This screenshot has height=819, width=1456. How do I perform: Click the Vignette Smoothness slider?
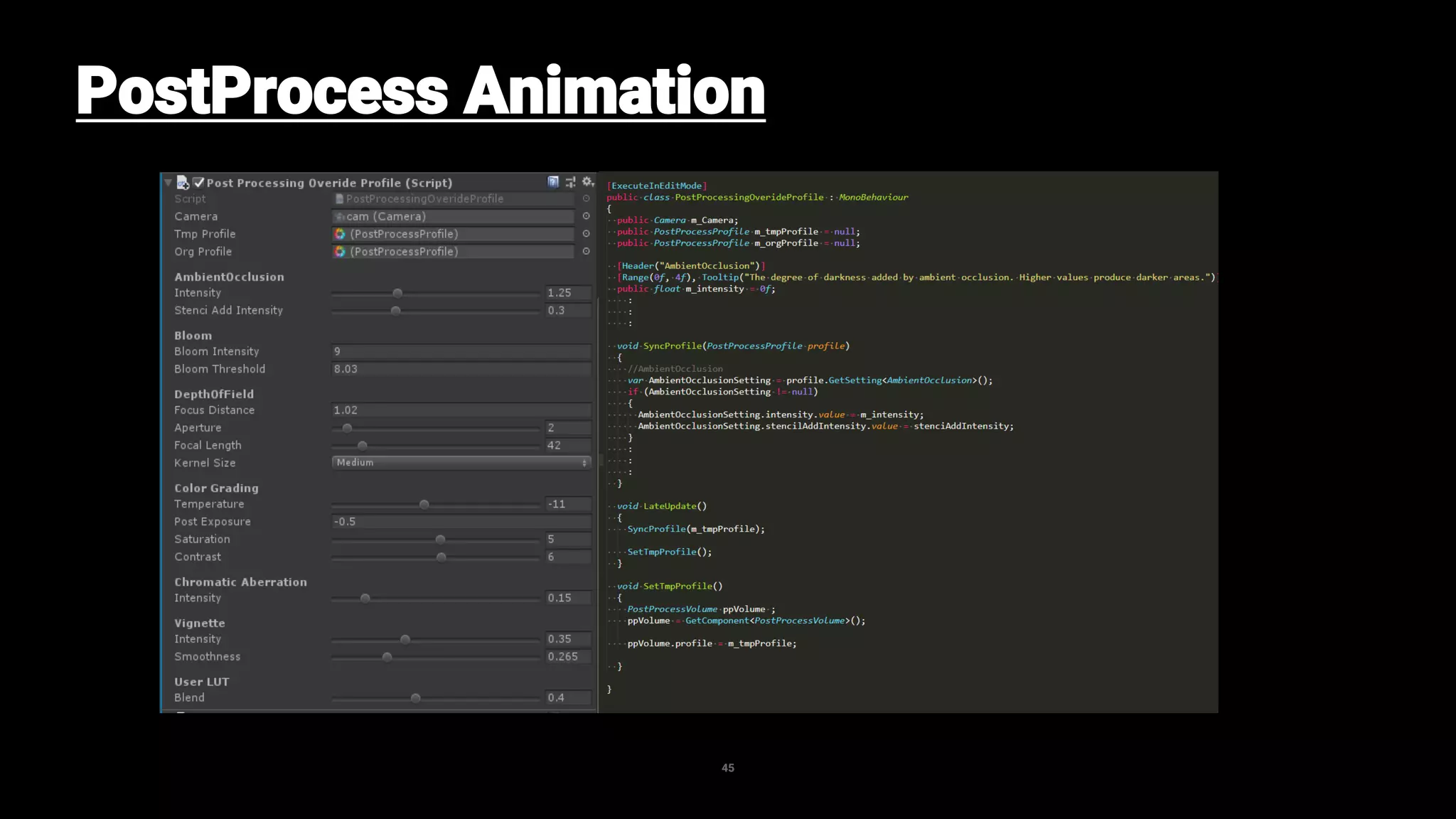[x=436, y=657]
